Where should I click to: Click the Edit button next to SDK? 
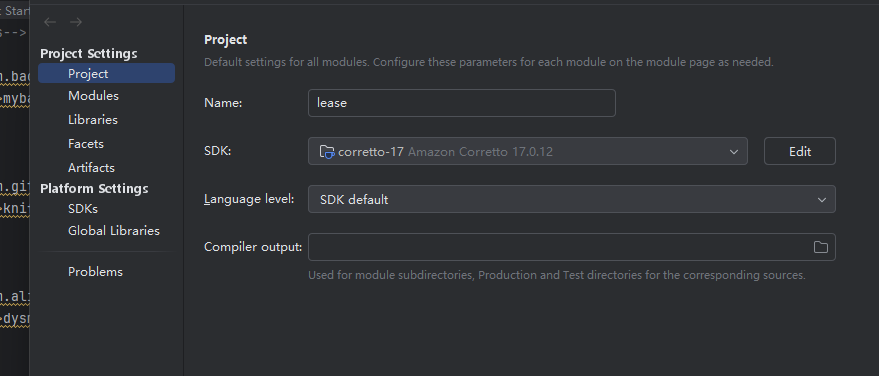point(799,151)
